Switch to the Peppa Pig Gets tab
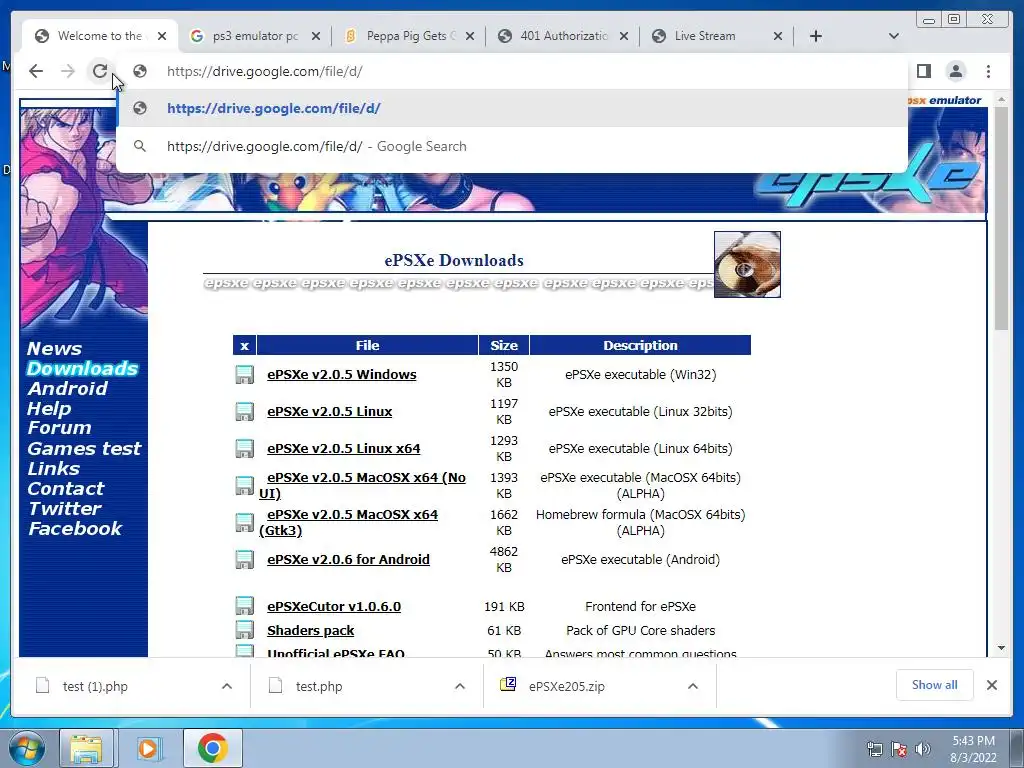The height and width of the screenshot is (768, 1024). tap(411, 36)
